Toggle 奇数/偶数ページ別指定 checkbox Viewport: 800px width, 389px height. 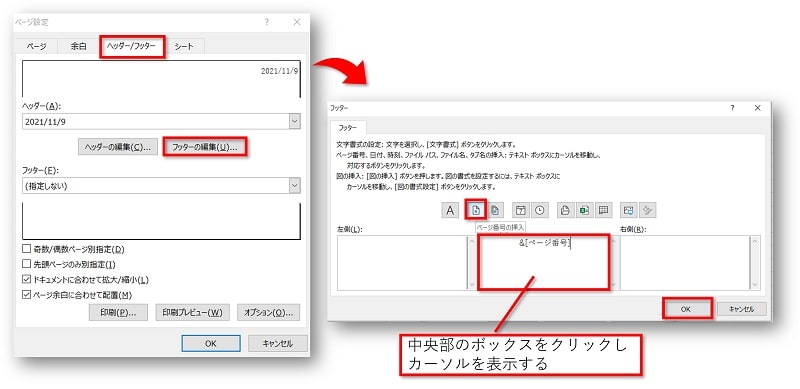click(27, 249)
